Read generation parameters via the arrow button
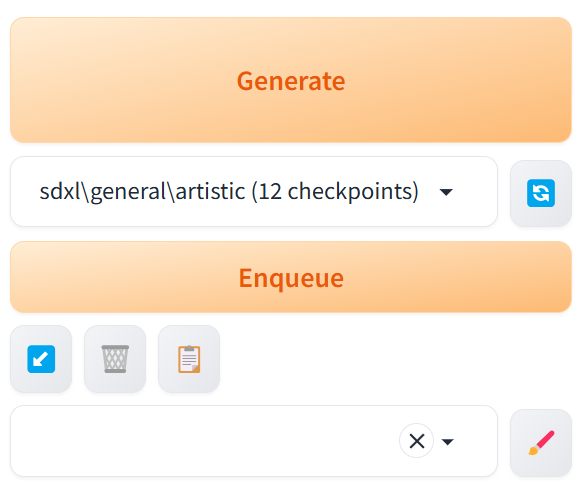 coord(41,359)
